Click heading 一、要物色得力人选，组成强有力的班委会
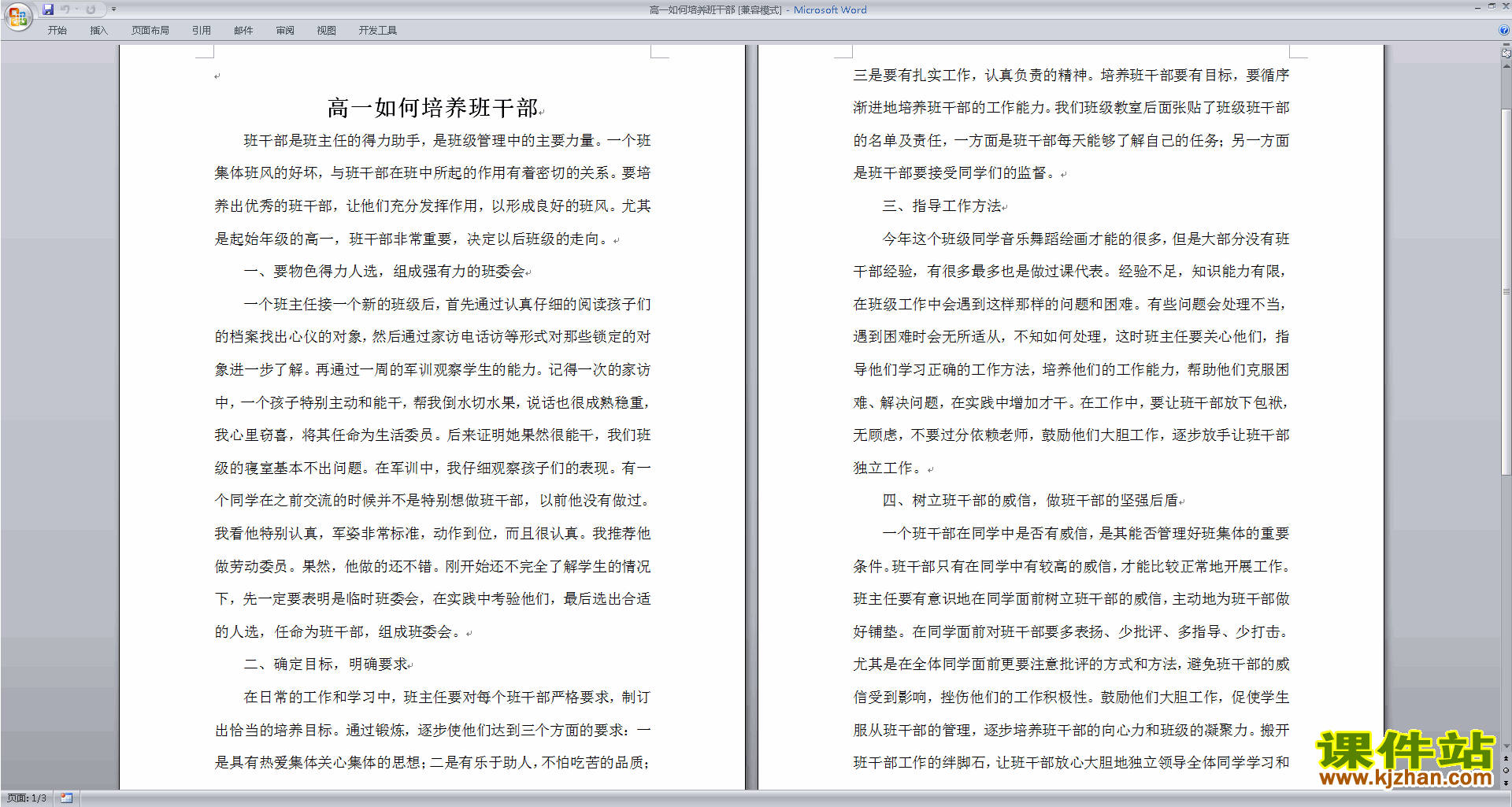This screenshot has height=807, width=1512. (x=384, y=272)
